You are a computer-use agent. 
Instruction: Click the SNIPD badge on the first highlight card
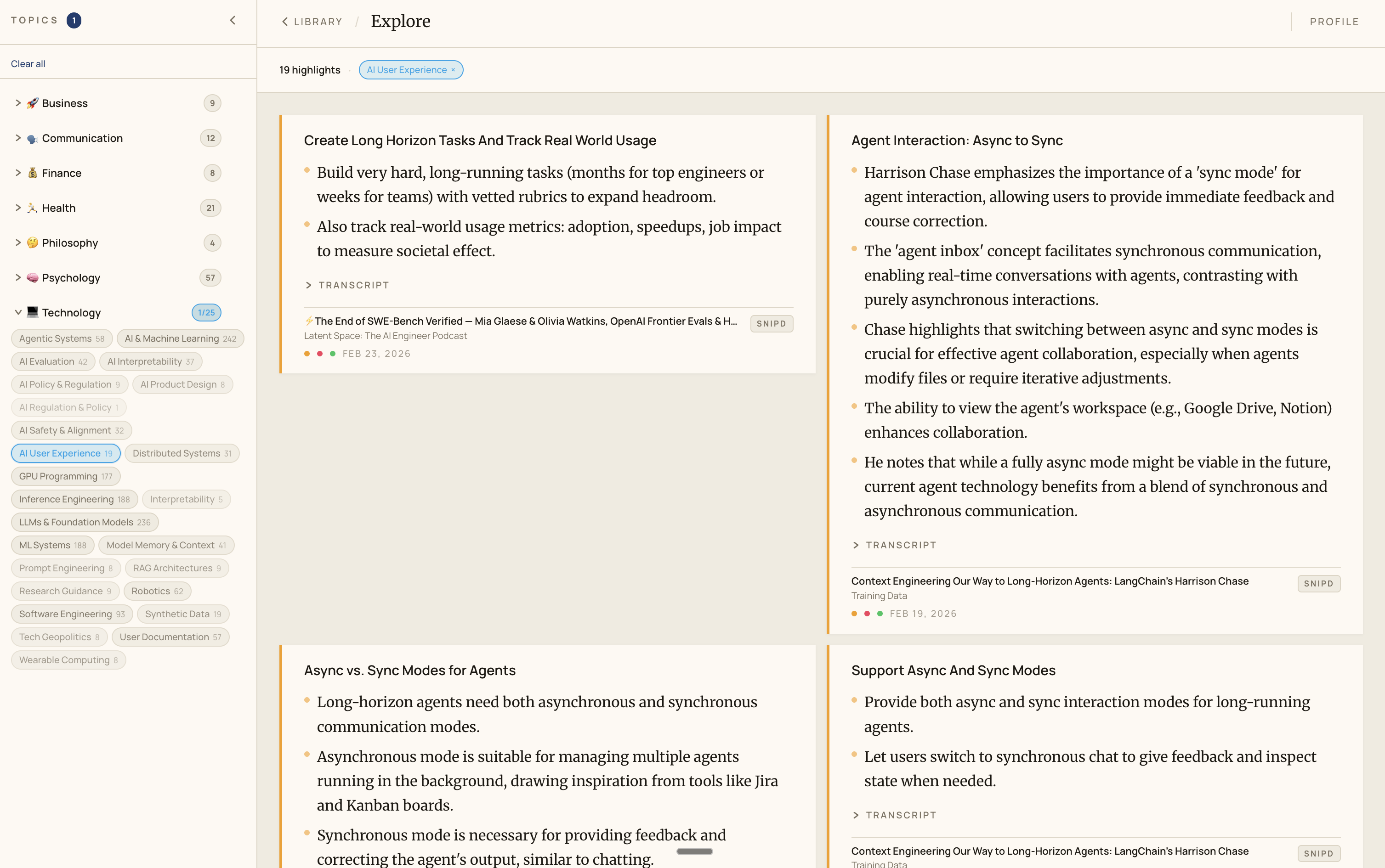(771, 323)
